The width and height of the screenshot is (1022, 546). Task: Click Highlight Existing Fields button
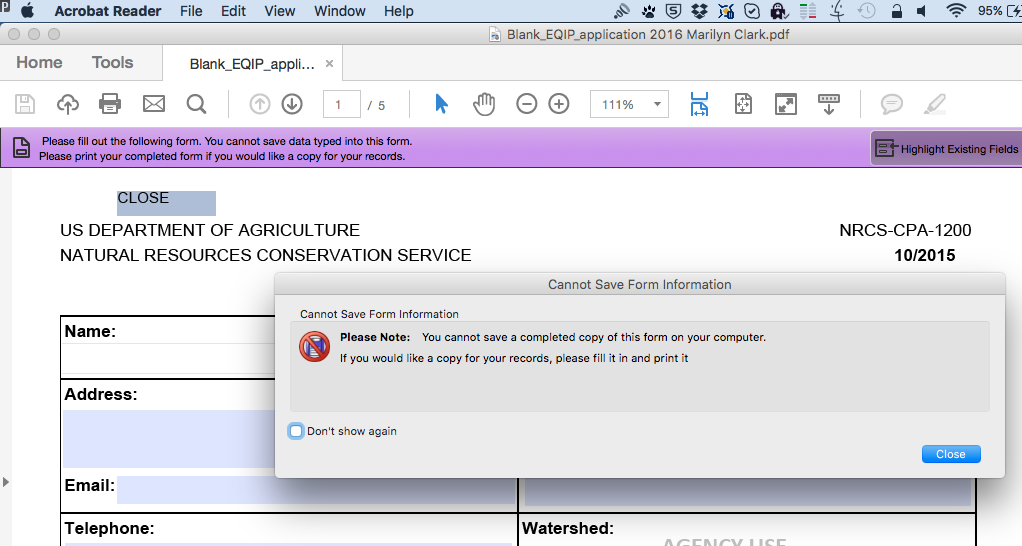(946, 149)
